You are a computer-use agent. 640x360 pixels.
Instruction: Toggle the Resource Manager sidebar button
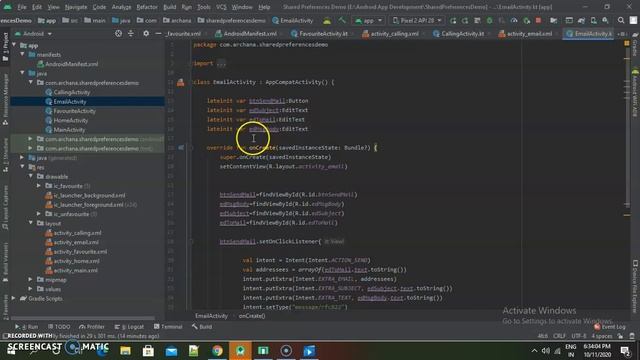point(5,99)
